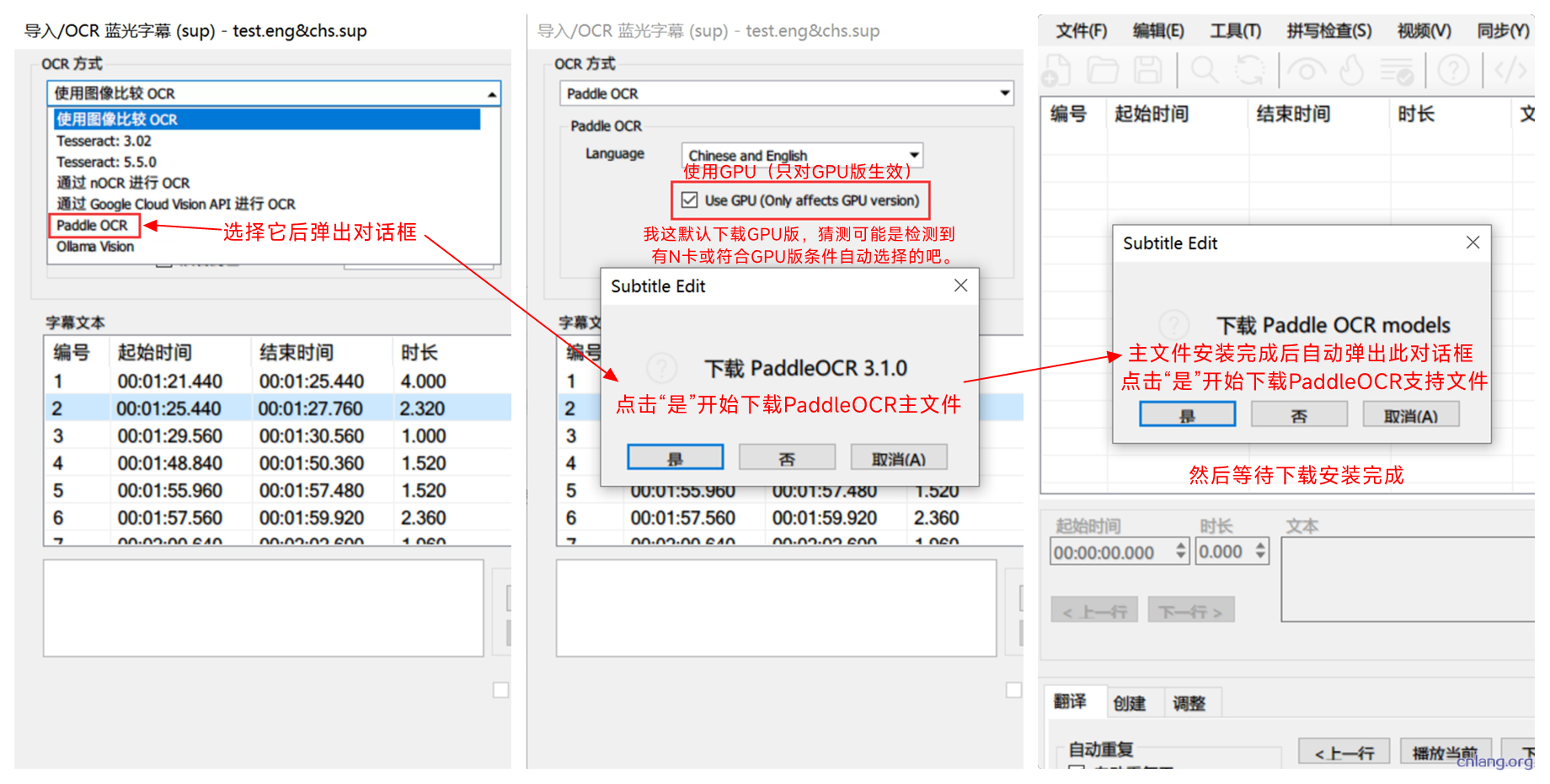Click the 起始时间 spinner arrows in the main window
This screenshot has width=1550, height=784.
tap(1180, 552)
